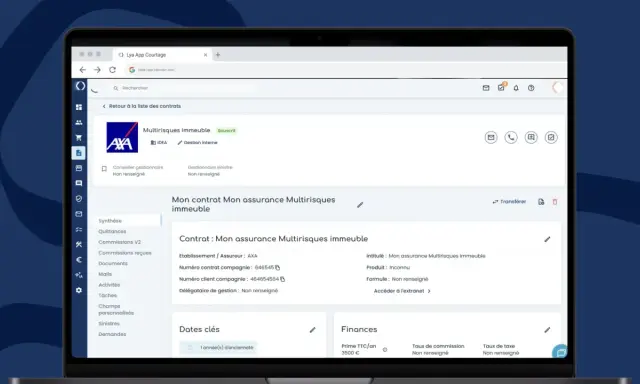Open the chat bubble icon in the left sidebar
This screenshot has width=640, height=384.
point(79,183)
